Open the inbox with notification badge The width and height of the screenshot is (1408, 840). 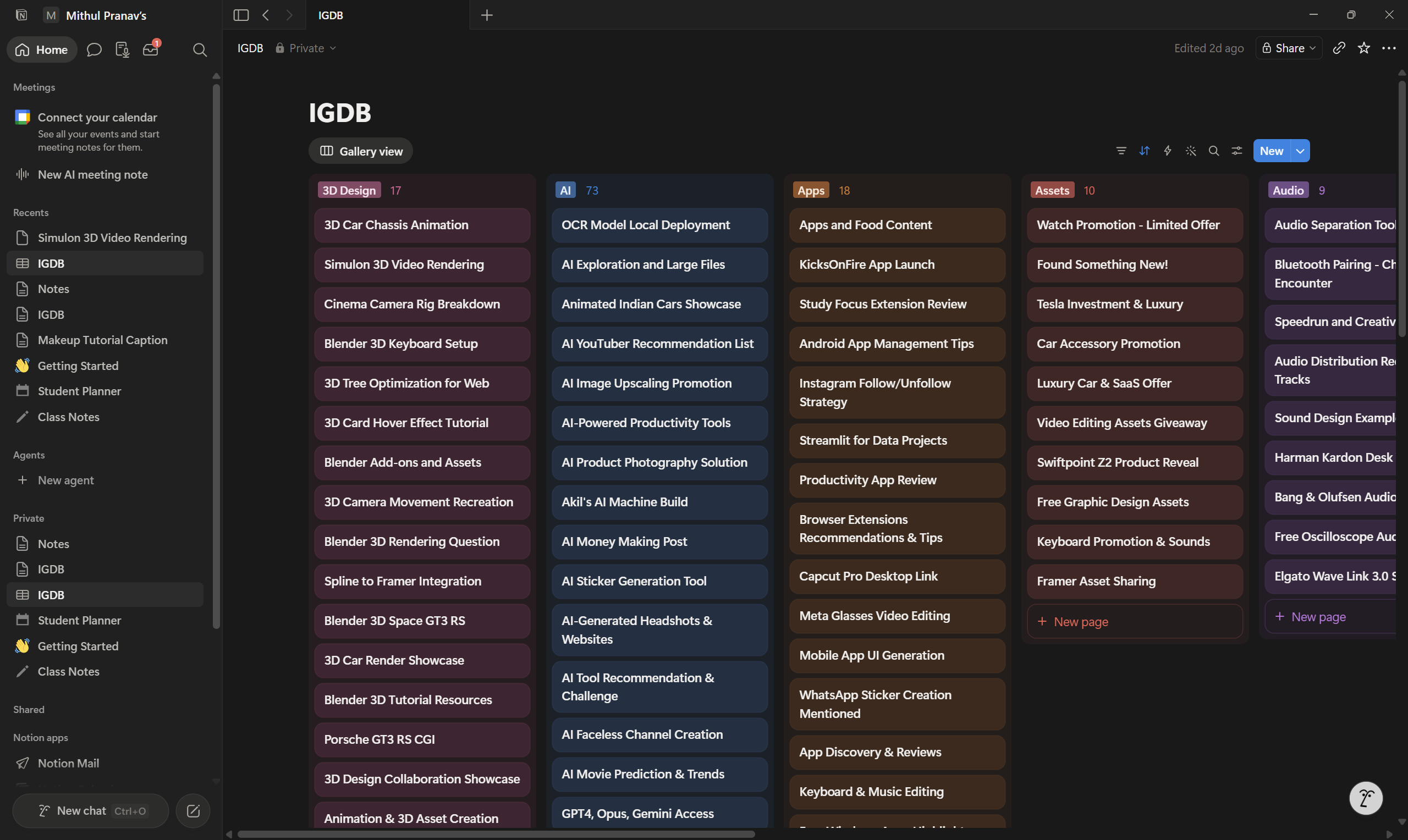[x=151, y=49]
